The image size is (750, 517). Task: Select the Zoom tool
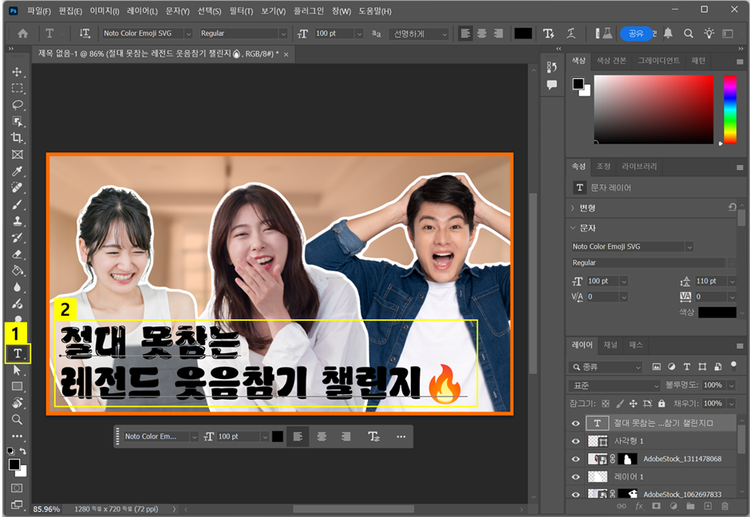17,419
